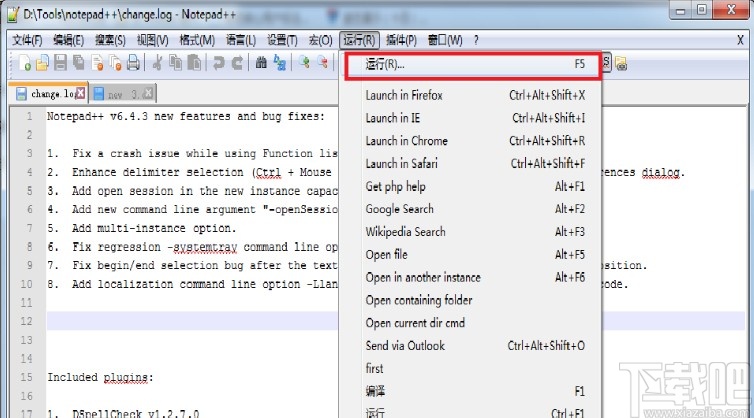The image size is (754, 418).
Task: Open the ? help menu
Action: (476, 40)
